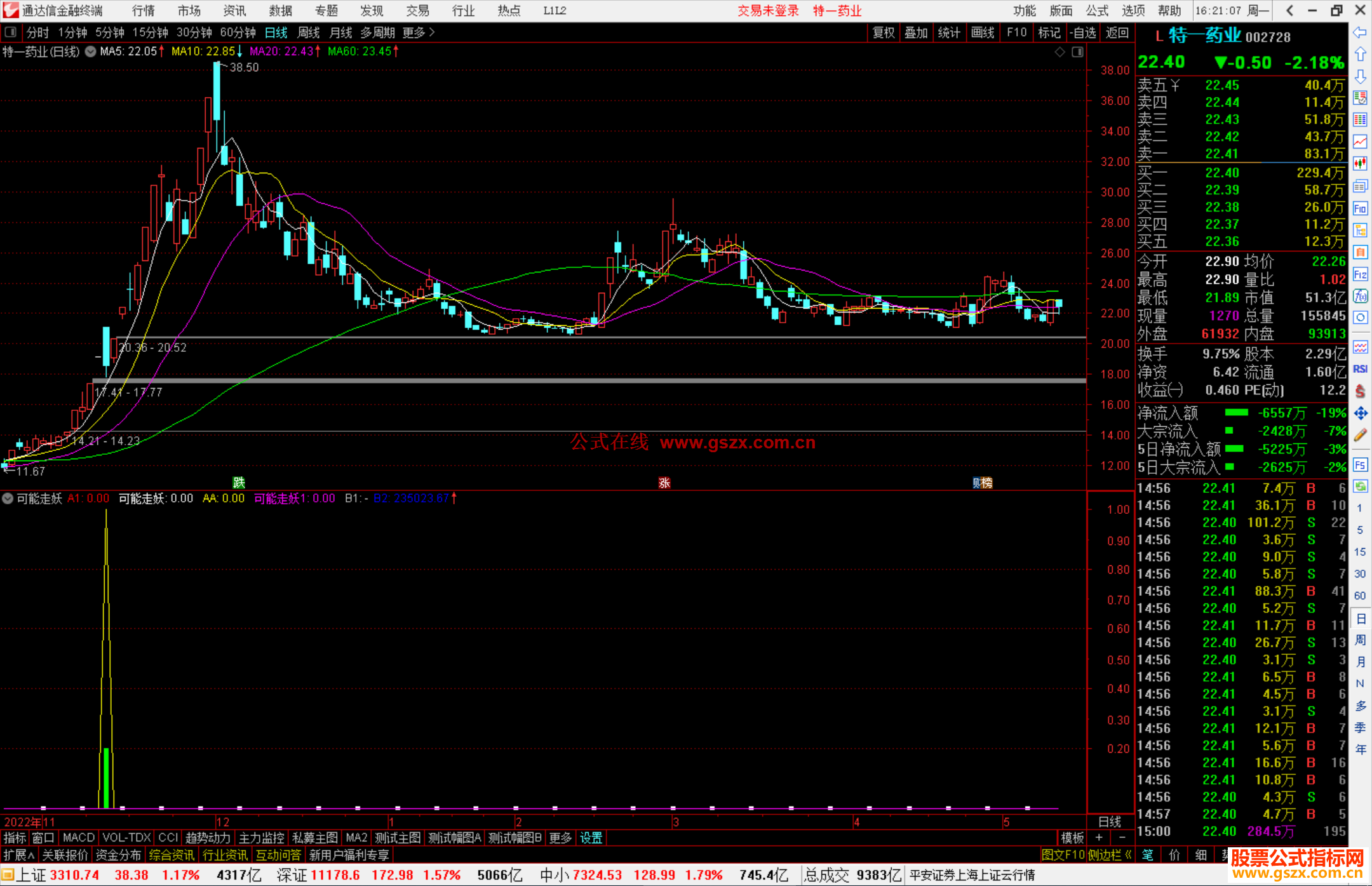Select the MACD indicator tab
The width and height of the screenshot is (1372, 886).
(78, 838)
